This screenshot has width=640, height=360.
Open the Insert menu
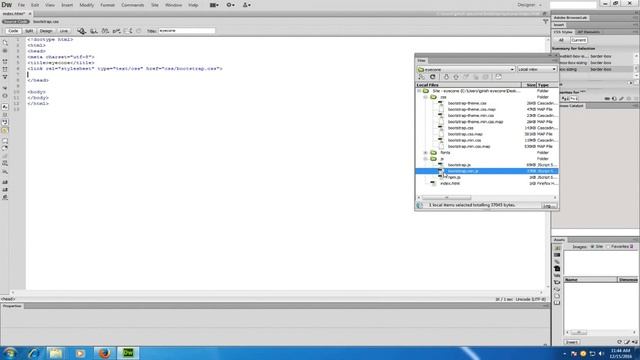pyautogui.click(x=67, y=5)
